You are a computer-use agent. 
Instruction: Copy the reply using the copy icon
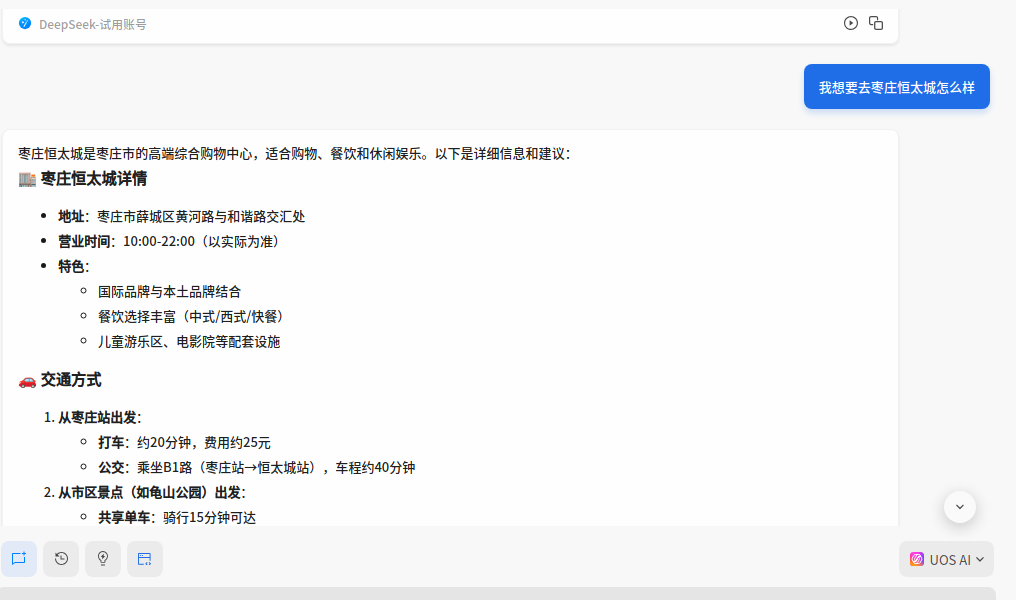tap(876, 23)
